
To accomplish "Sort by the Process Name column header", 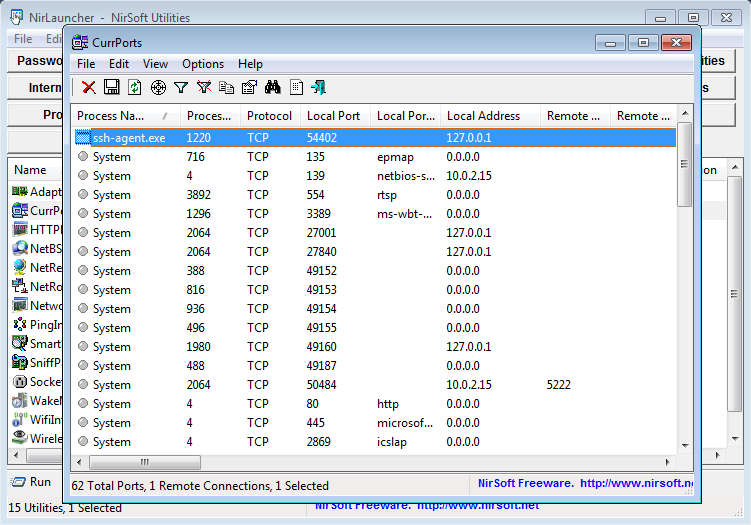I will 110,116.
